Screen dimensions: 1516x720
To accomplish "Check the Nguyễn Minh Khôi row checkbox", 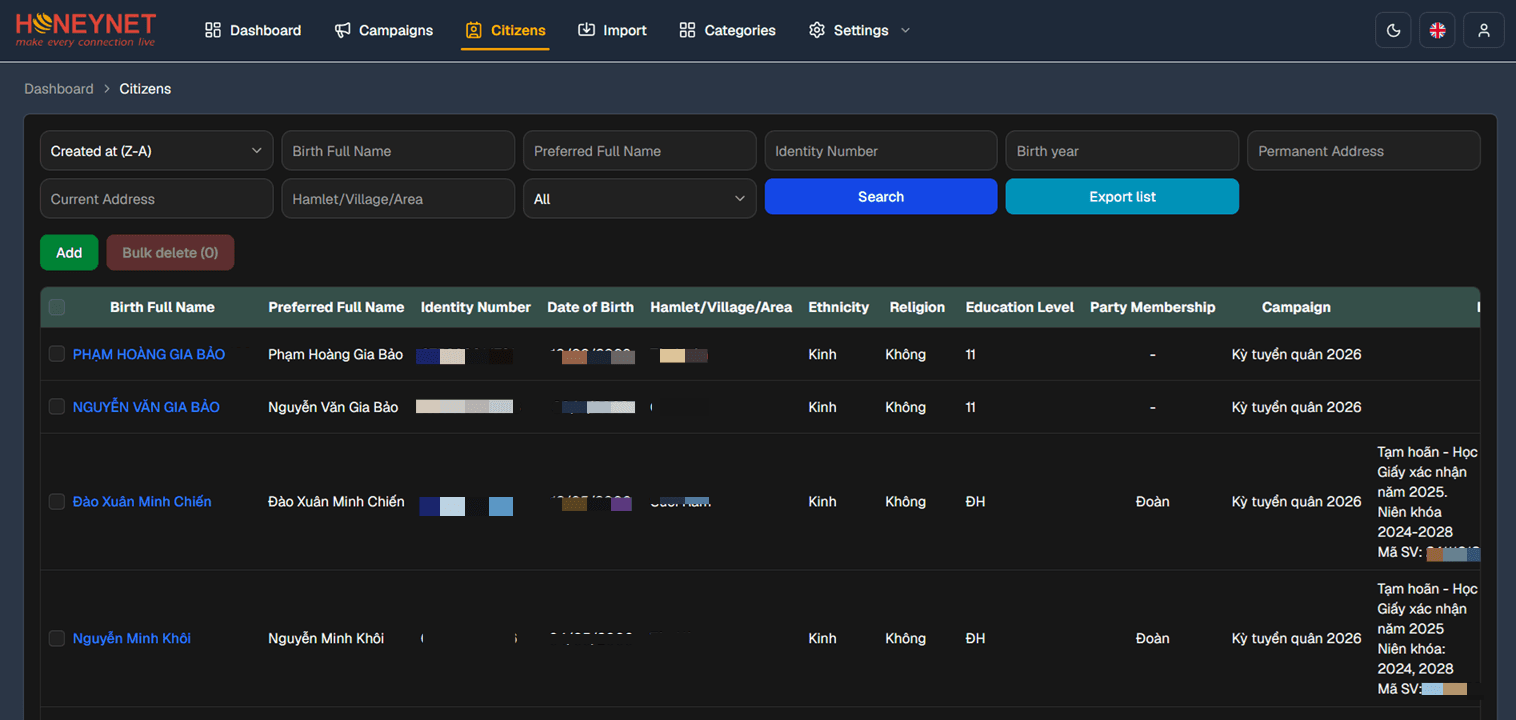I will 57,638.
